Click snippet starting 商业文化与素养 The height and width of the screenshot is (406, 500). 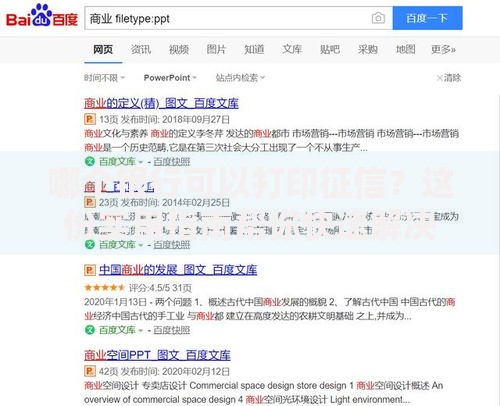pos(272,141)
